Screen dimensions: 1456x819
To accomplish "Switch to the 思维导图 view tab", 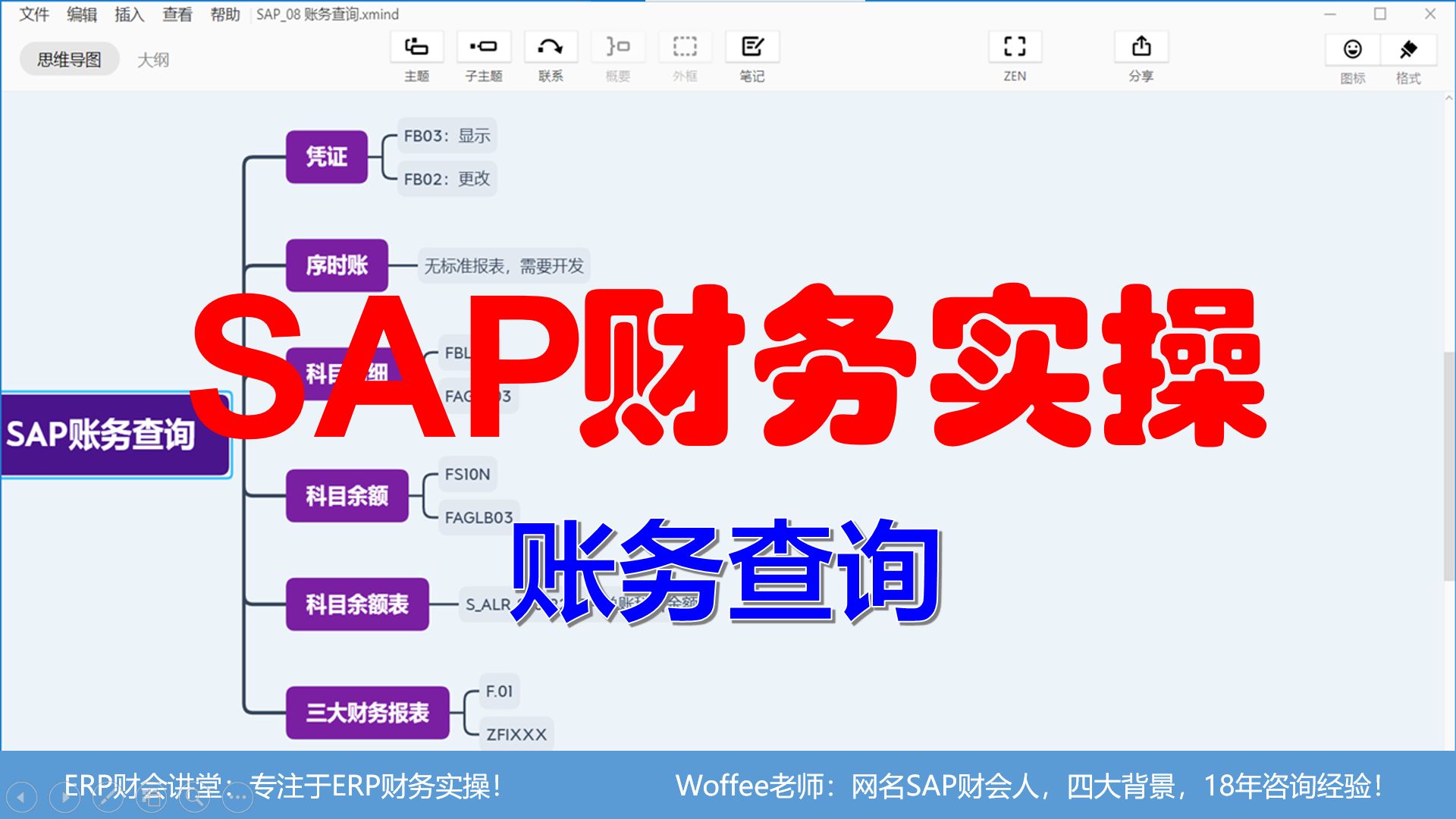I will click(x=69, y=59).
